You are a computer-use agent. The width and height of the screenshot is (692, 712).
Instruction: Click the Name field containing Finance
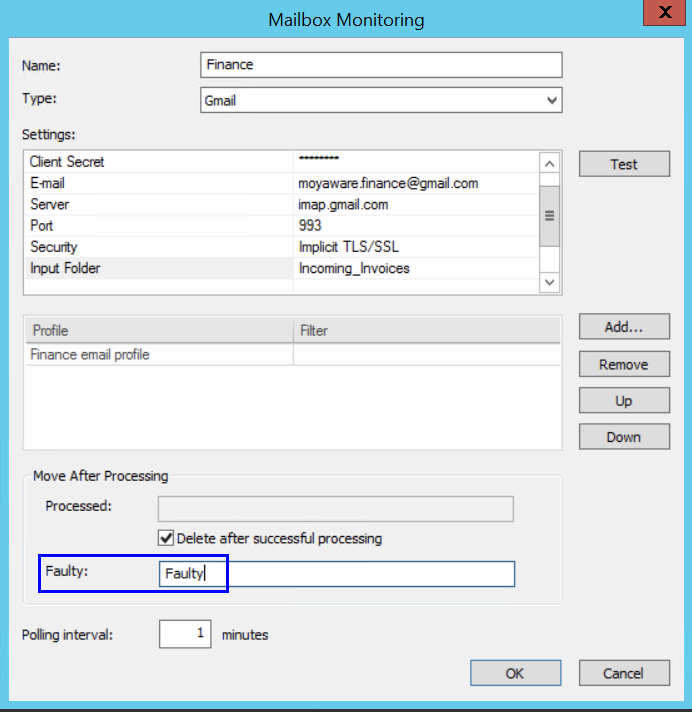coord(381,65)
